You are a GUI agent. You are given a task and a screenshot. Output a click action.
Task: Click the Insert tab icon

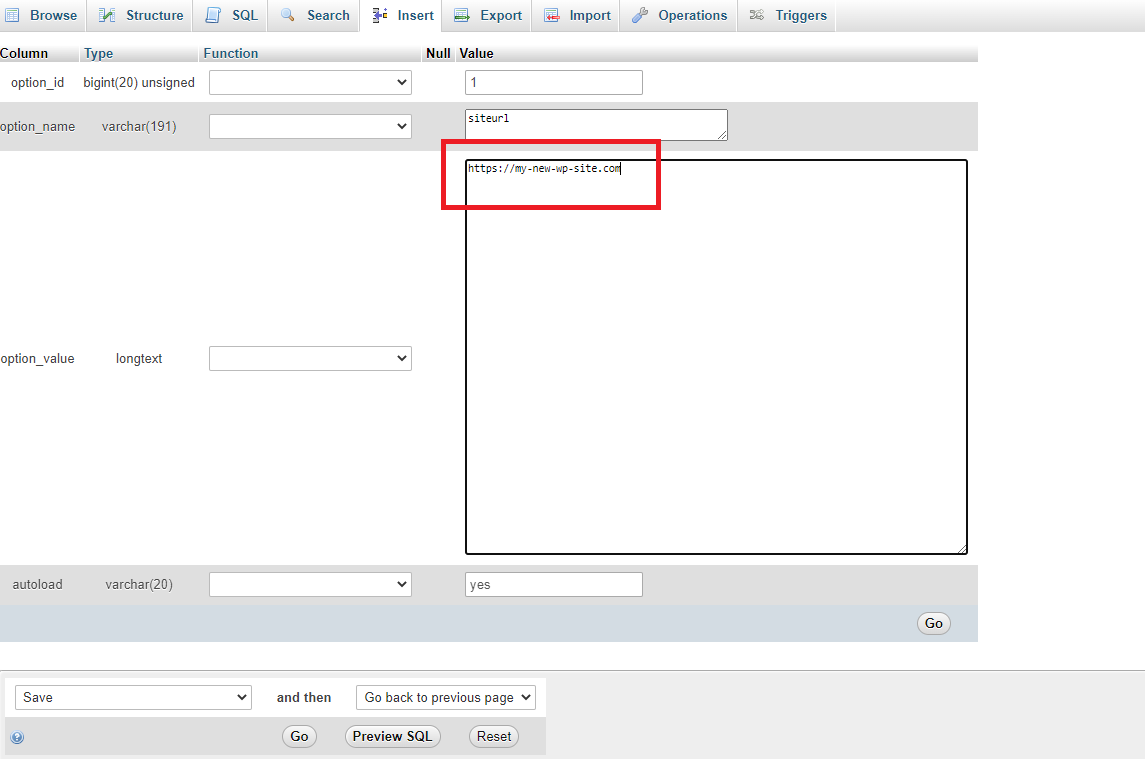(x=380, y=15)
